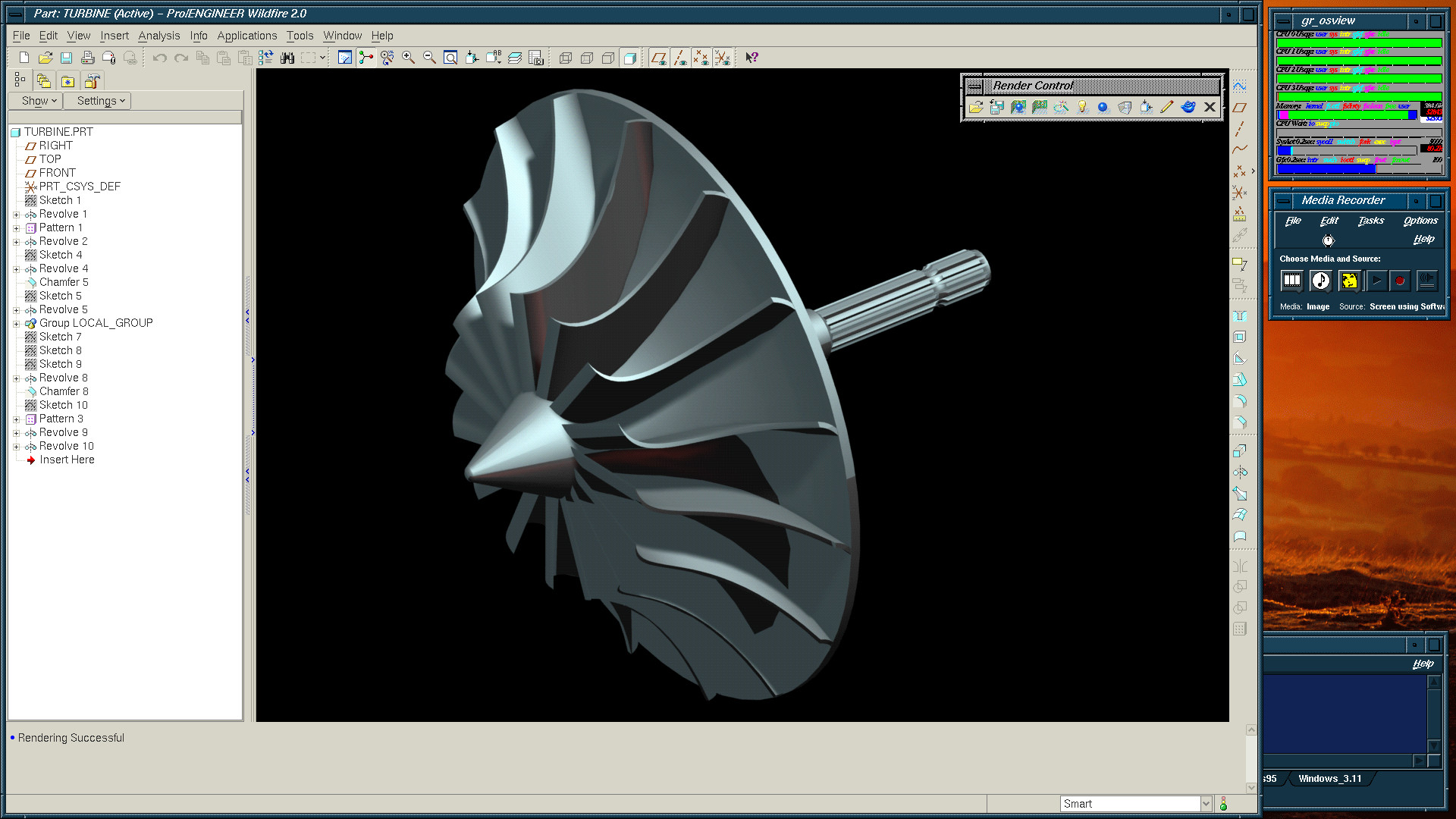Open the Smart selection filter dropdown
The image size is (1456, 819).
1206,804
